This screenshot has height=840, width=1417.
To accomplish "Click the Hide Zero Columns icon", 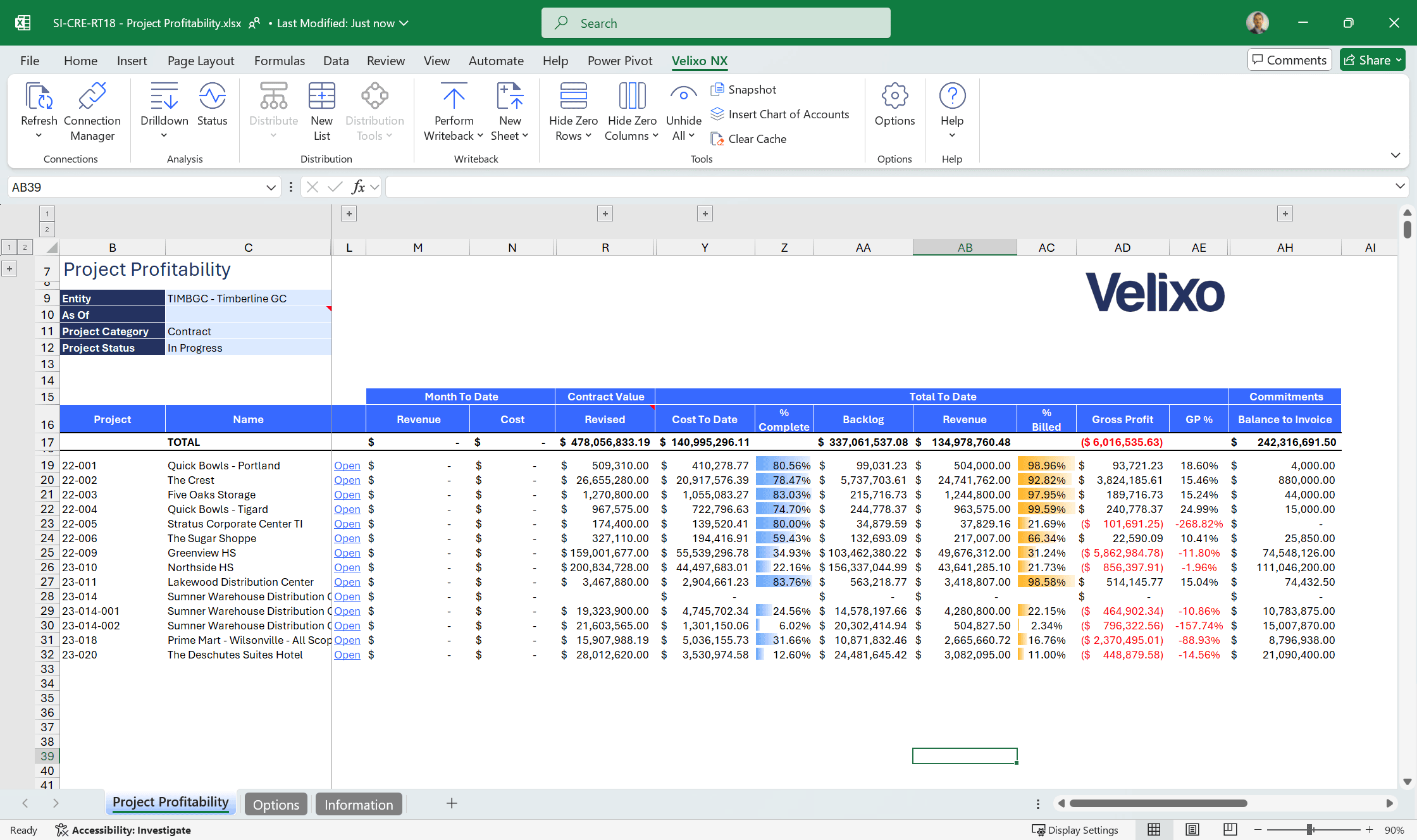I will (x=632, y=96).
